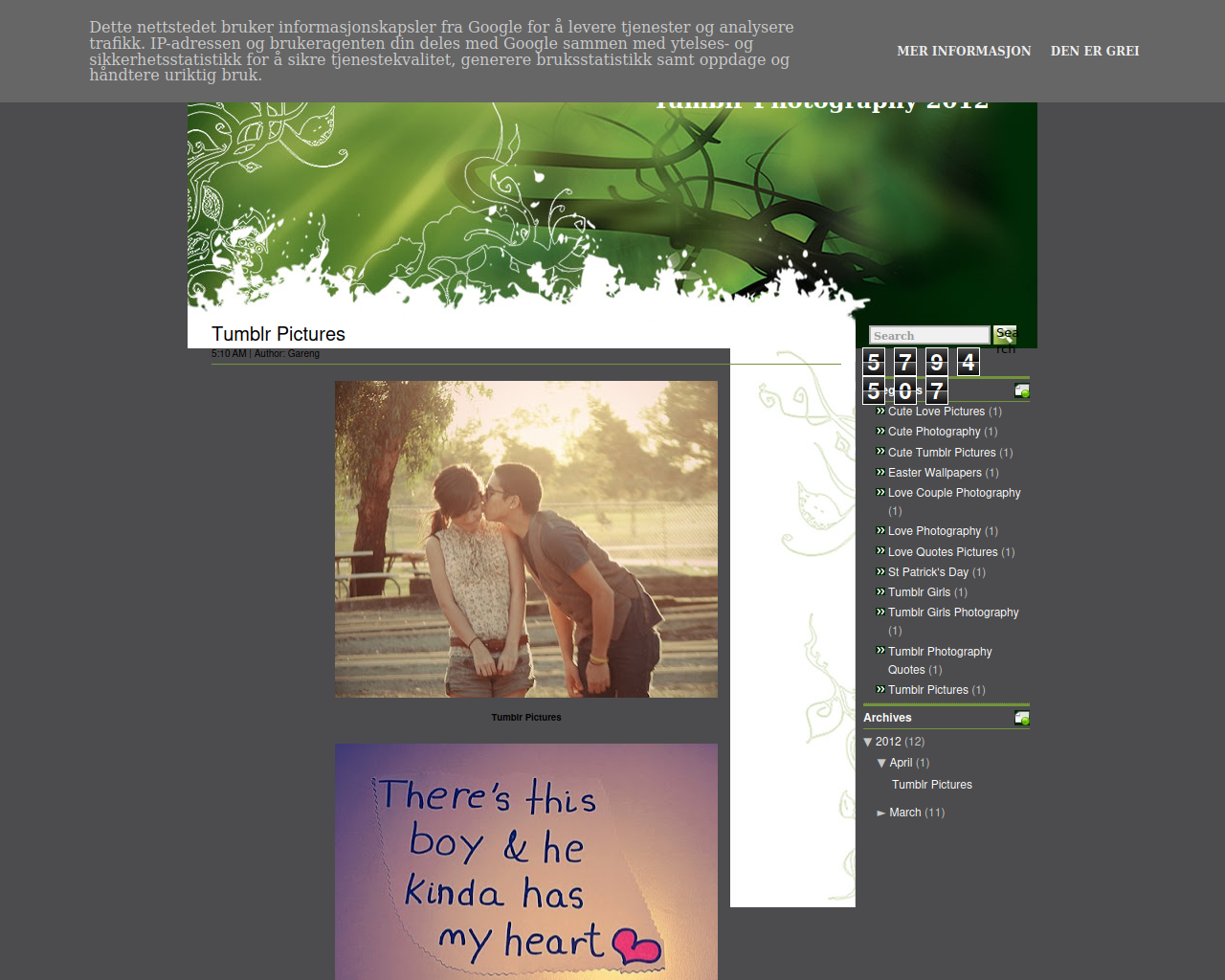Click the post byline '5:10 AM | Author: Gareng'

(265, 354)
